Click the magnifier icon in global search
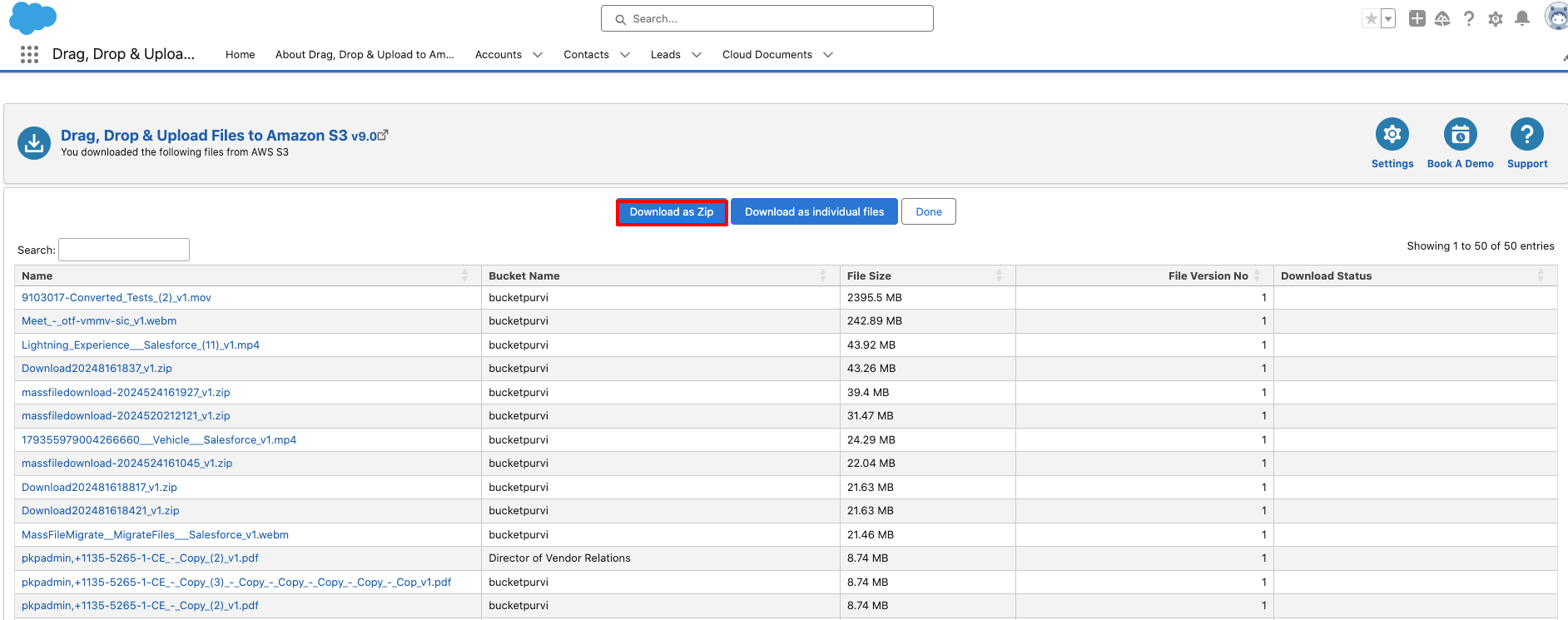This screenshot has width=1568, height=620. point(620,19)
